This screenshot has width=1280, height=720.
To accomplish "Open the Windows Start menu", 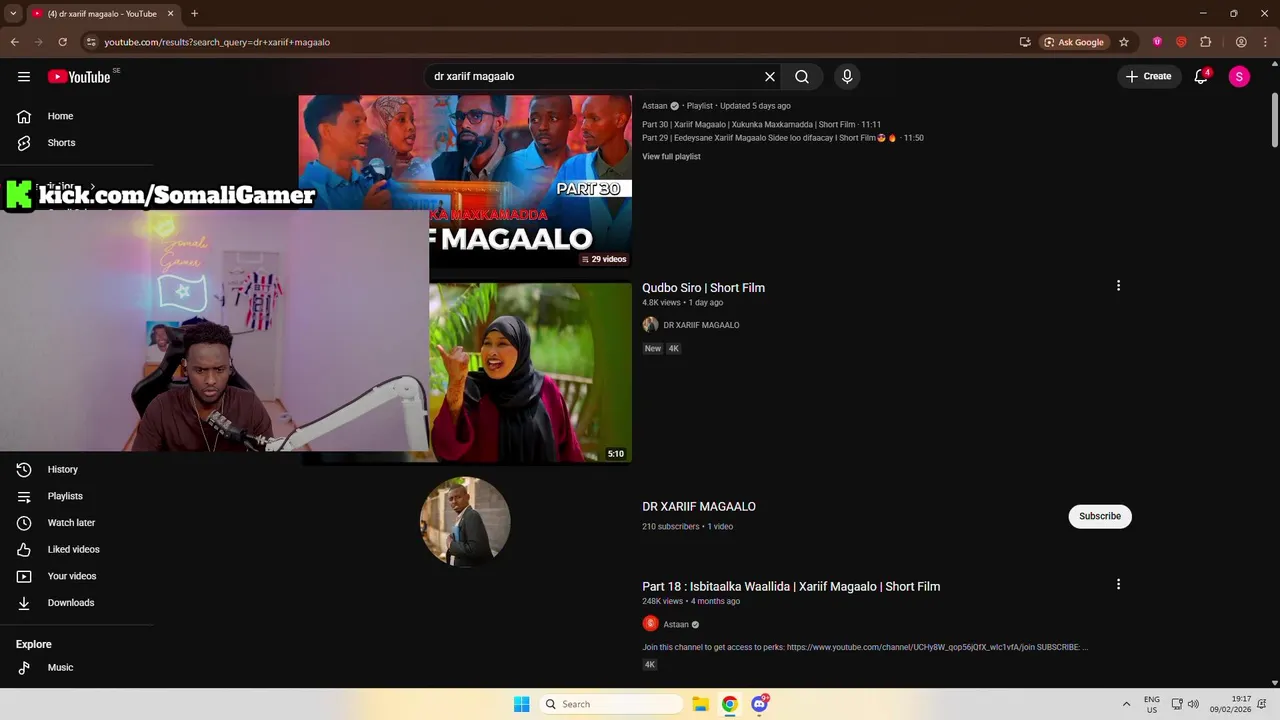I will (x=521, y=704).
